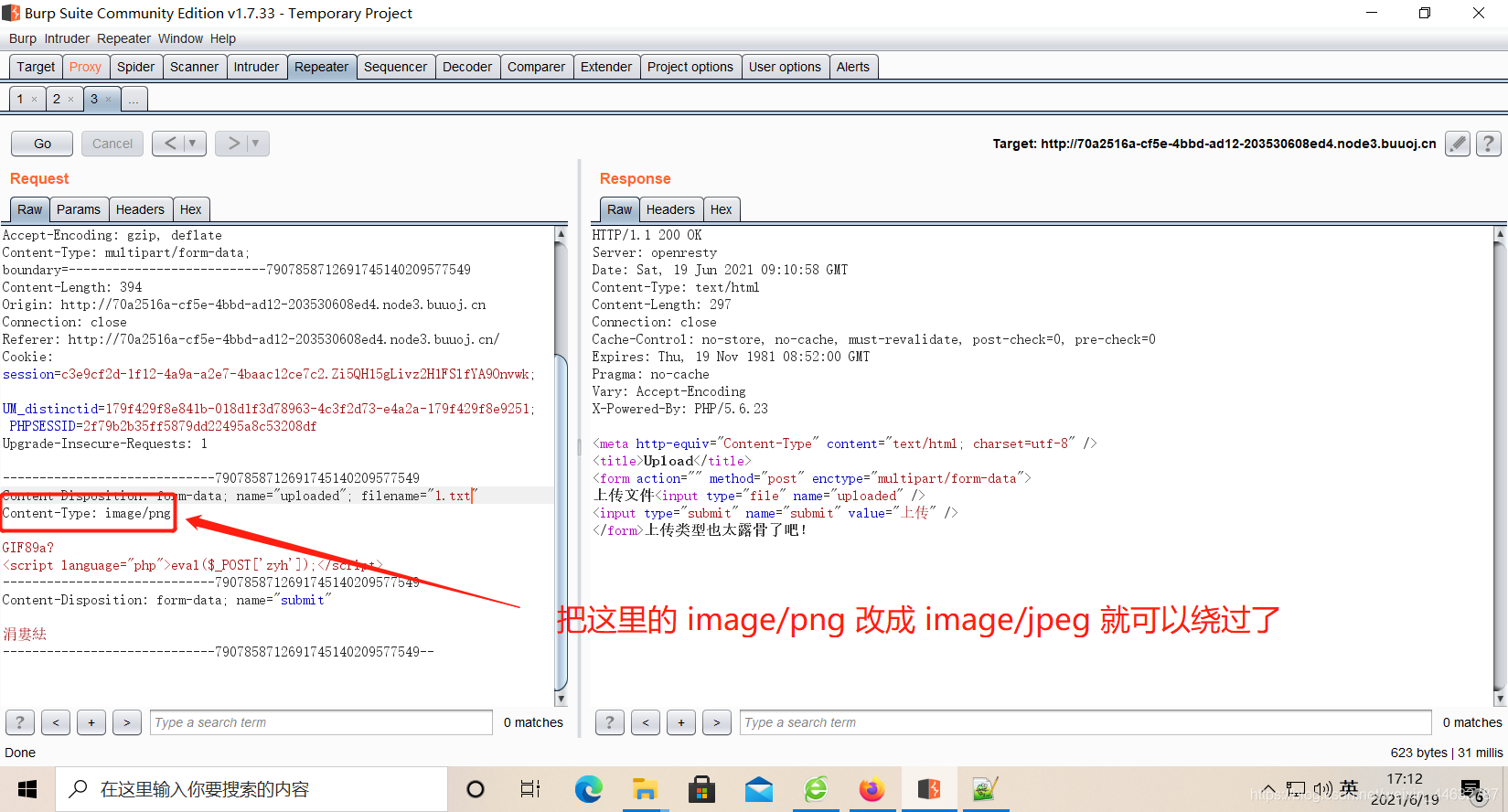
Task: Jump to previous response search match
Action: point(646,722)
